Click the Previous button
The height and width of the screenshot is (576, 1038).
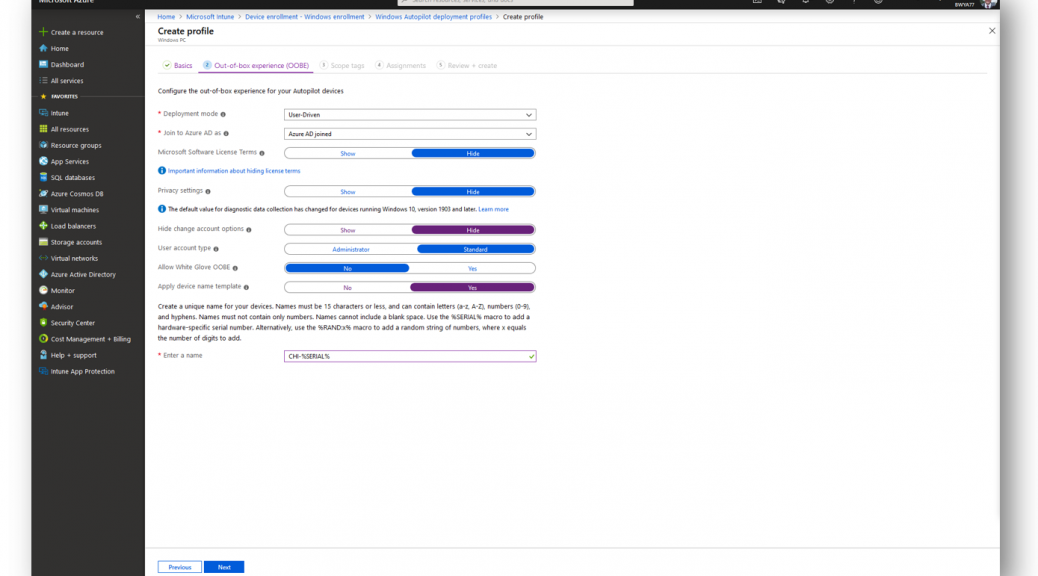point(179,567)
